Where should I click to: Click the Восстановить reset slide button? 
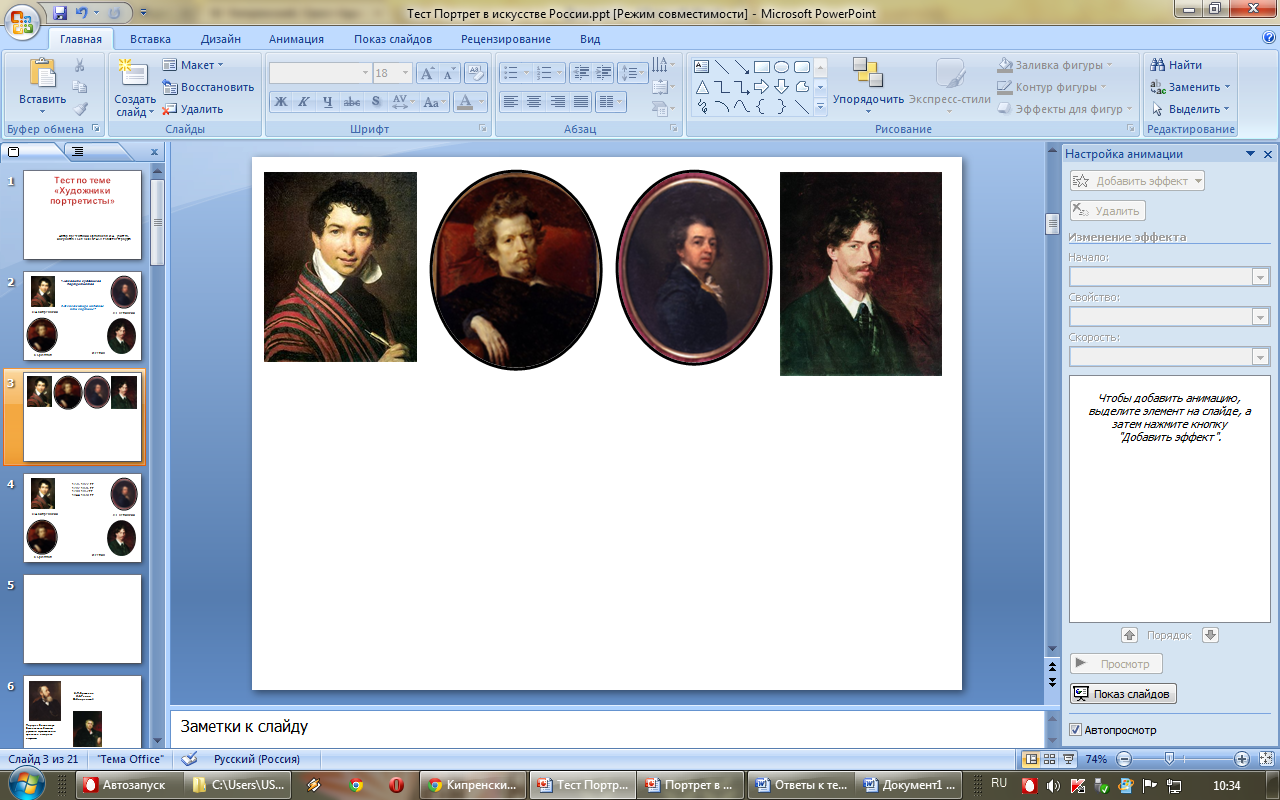pos(208,87)
